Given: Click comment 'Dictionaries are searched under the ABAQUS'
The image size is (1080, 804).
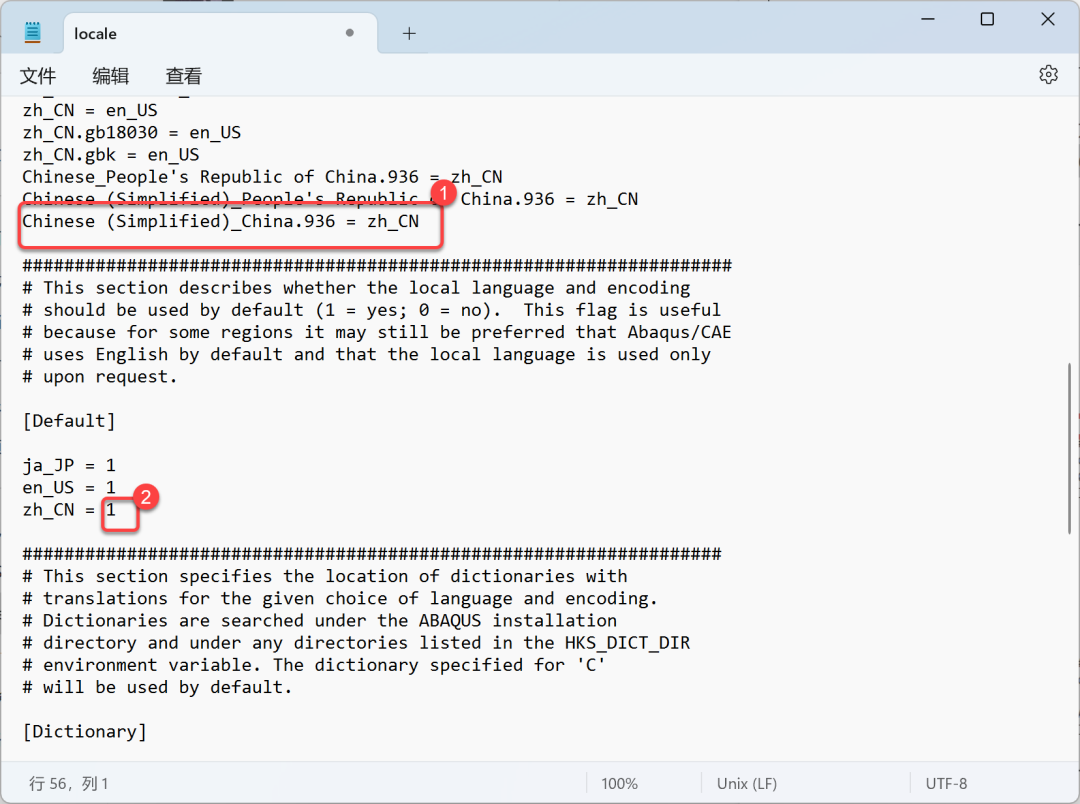Looking at the screenshot, I should pos(320,620).
